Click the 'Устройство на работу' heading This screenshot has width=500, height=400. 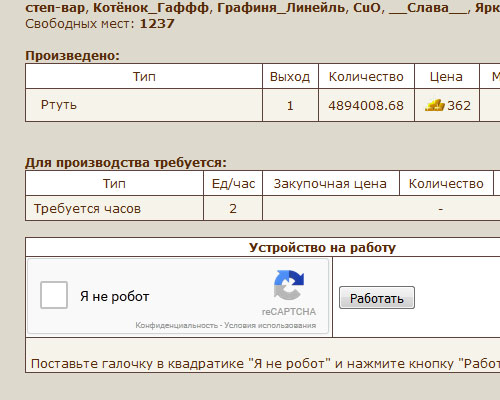[x=322, y=248]
